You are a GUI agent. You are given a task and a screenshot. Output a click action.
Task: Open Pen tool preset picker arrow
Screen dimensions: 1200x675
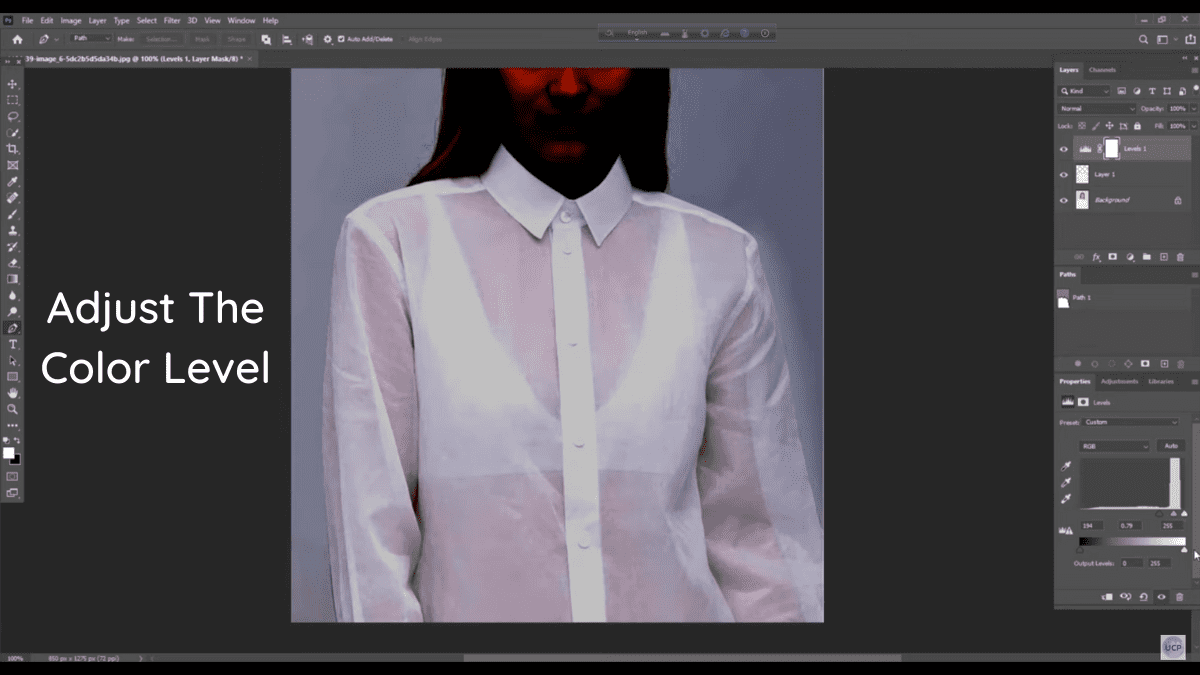pos(56,39)
